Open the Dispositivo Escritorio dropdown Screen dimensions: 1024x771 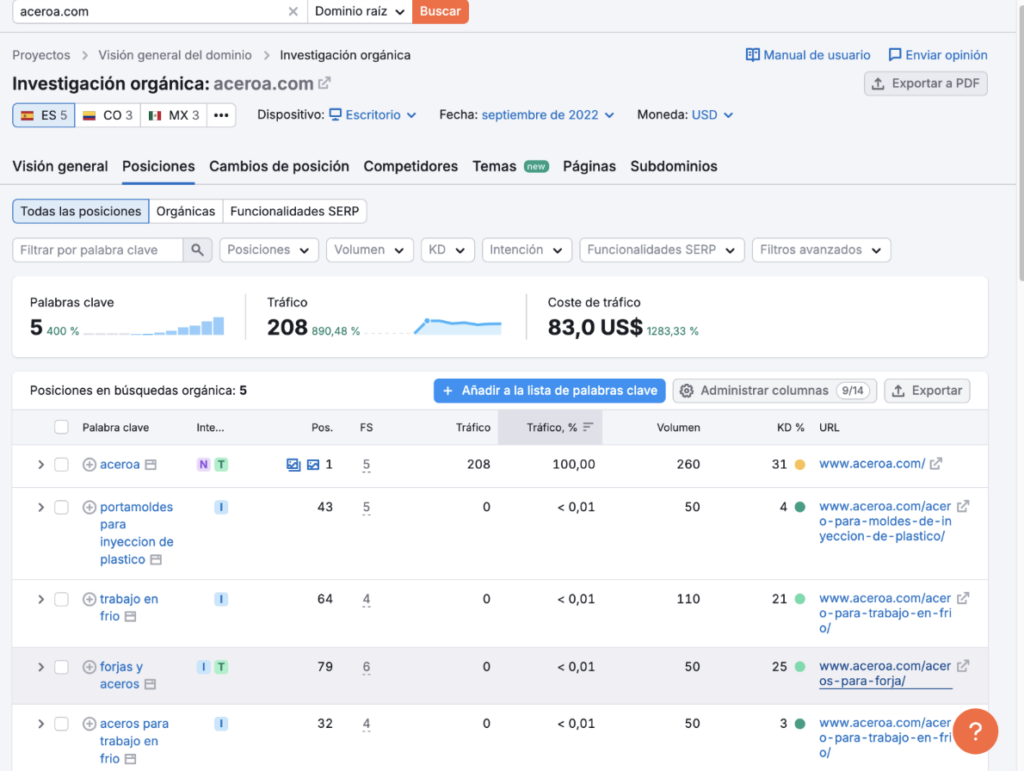pos(373,115)
